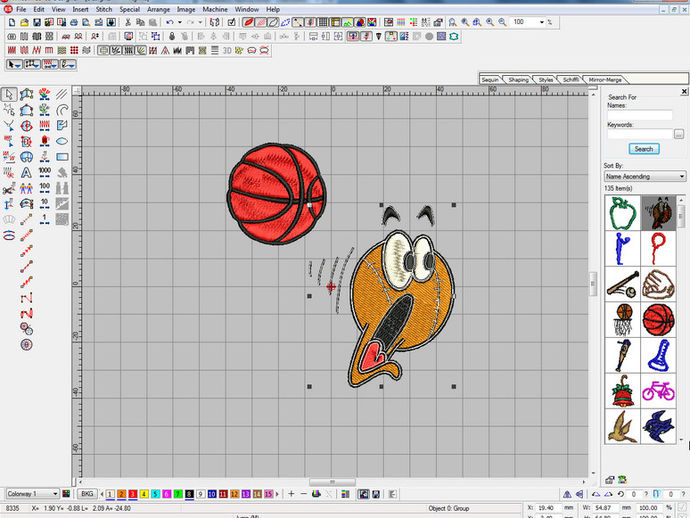Select color swatch 3 red
690x518 pixels.
pyautogui.click(x=133, y=494)
